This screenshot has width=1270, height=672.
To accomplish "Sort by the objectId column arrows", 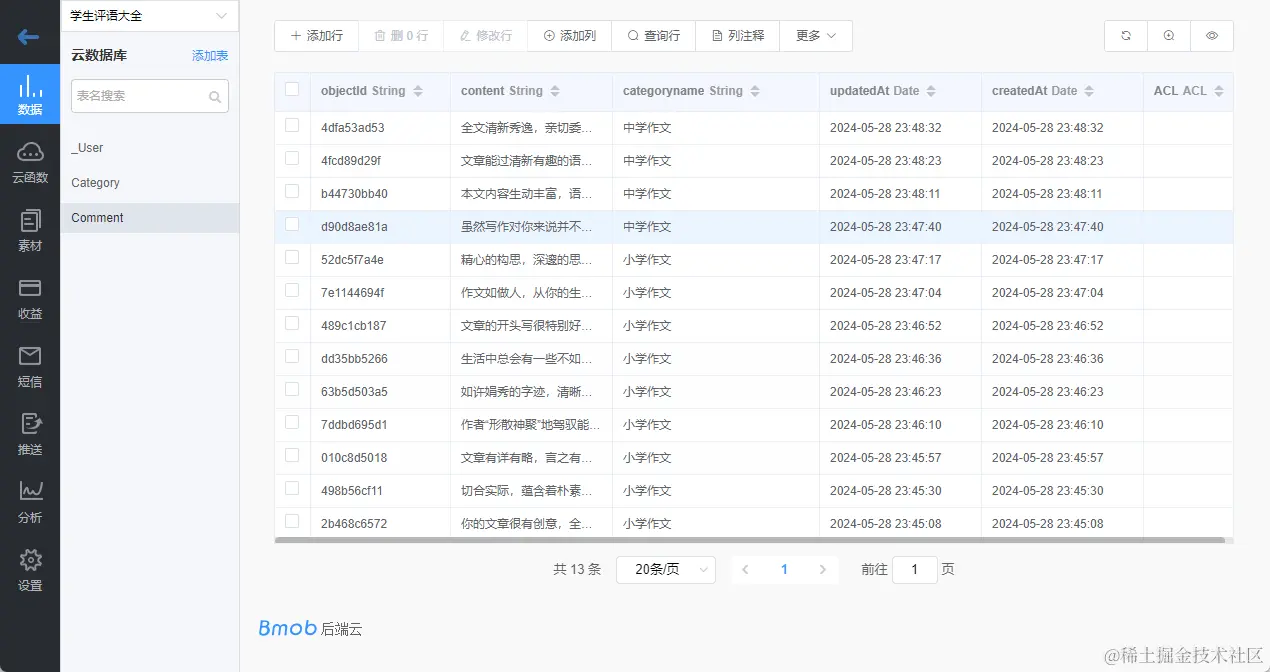I will click(418, 91).
